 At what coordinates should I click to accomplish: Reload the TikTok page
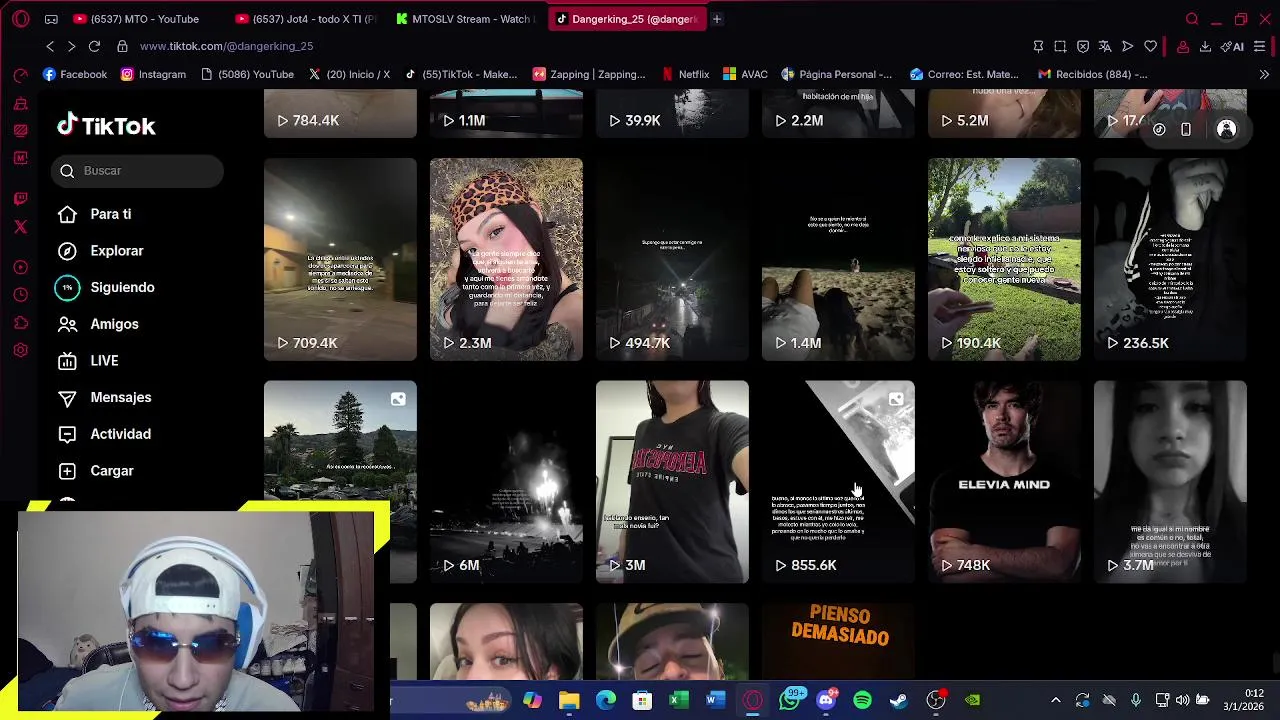point(94,46)
